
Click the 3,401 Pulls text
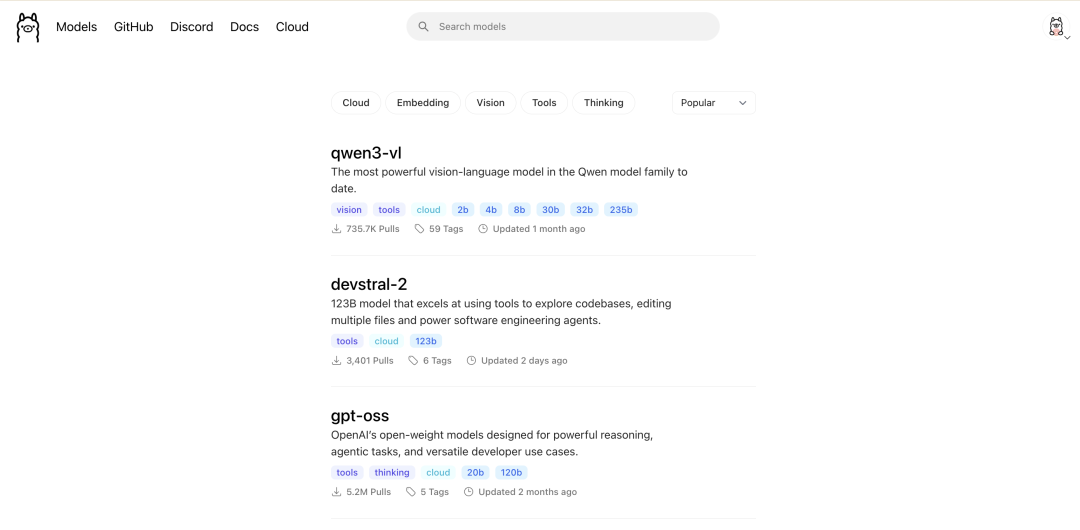tap(370, 360)
